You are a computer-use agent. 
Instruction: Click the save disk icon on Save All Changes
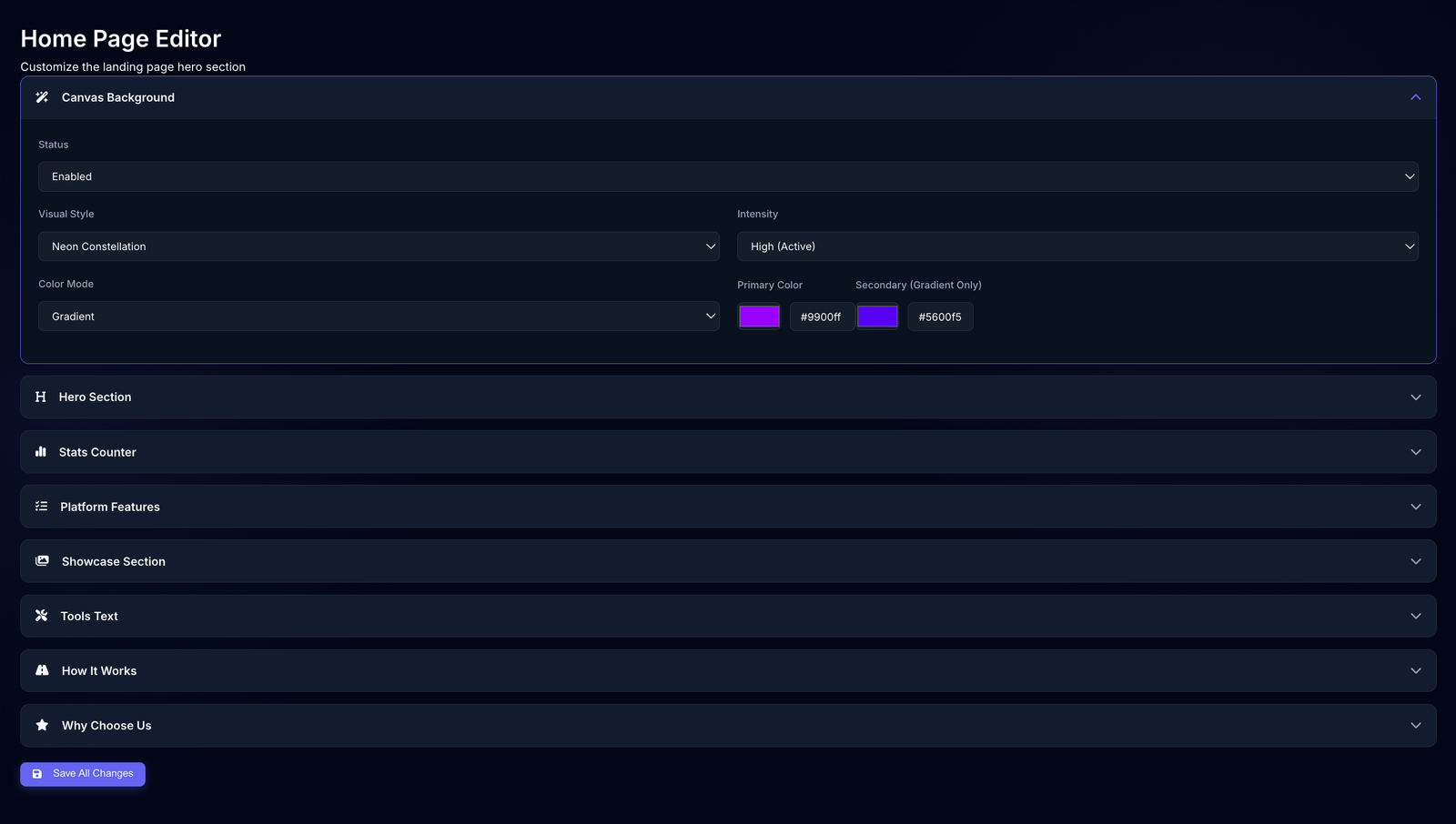click(36, 773)
